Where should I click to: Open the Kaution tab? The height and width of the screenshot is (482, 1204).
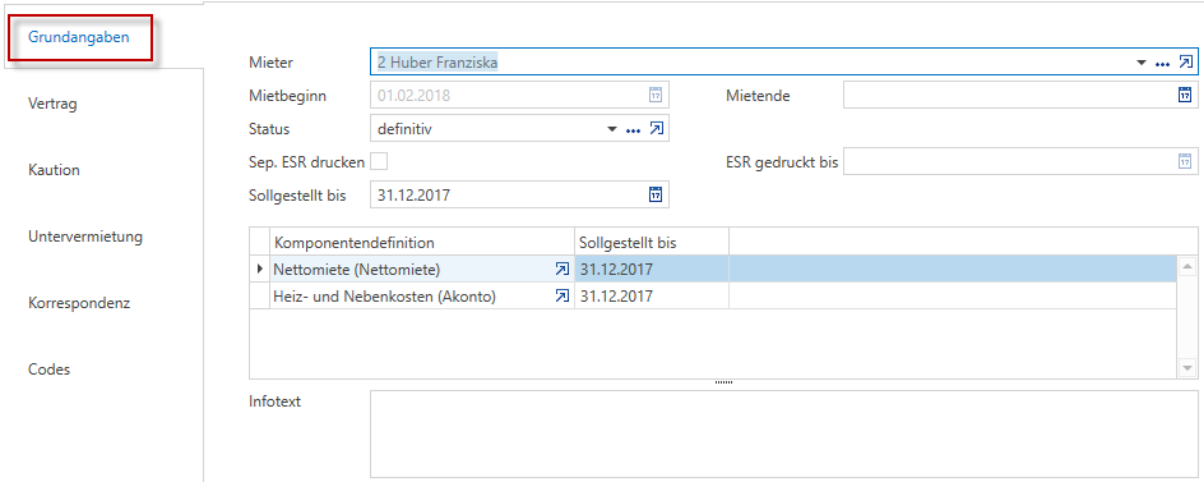(x=54, y=170)
